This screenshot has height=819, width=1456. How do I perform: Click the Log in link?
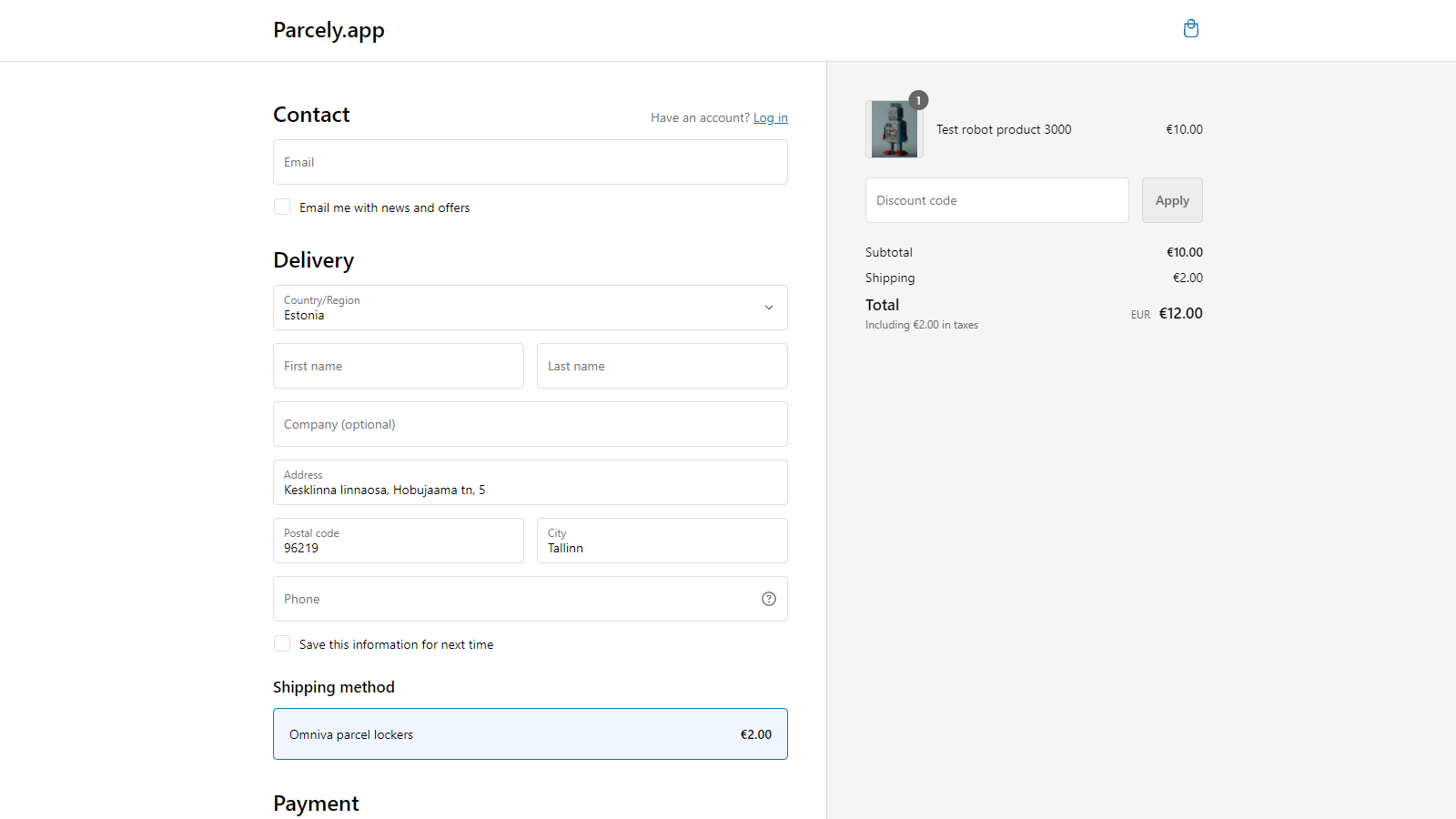pyautogui.click(x=770, y=118)
